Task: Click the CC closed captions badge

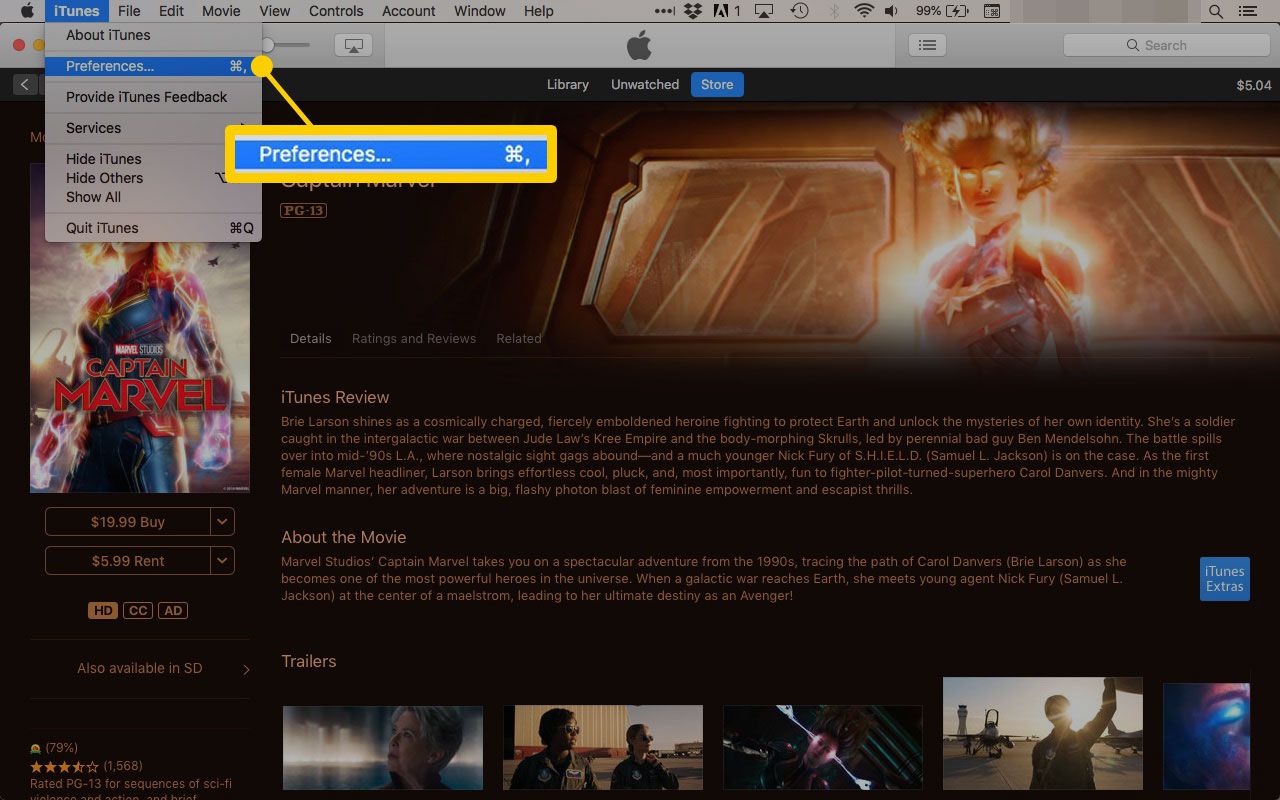Action: coord(138,610)
